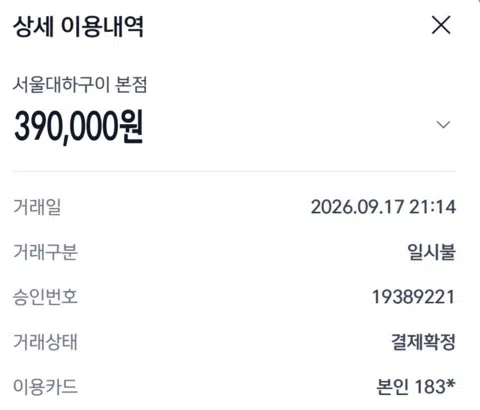The width and height of the screenshot is (480, 410).
Task: Click the approval number 19389221
Action: point(413,297)
